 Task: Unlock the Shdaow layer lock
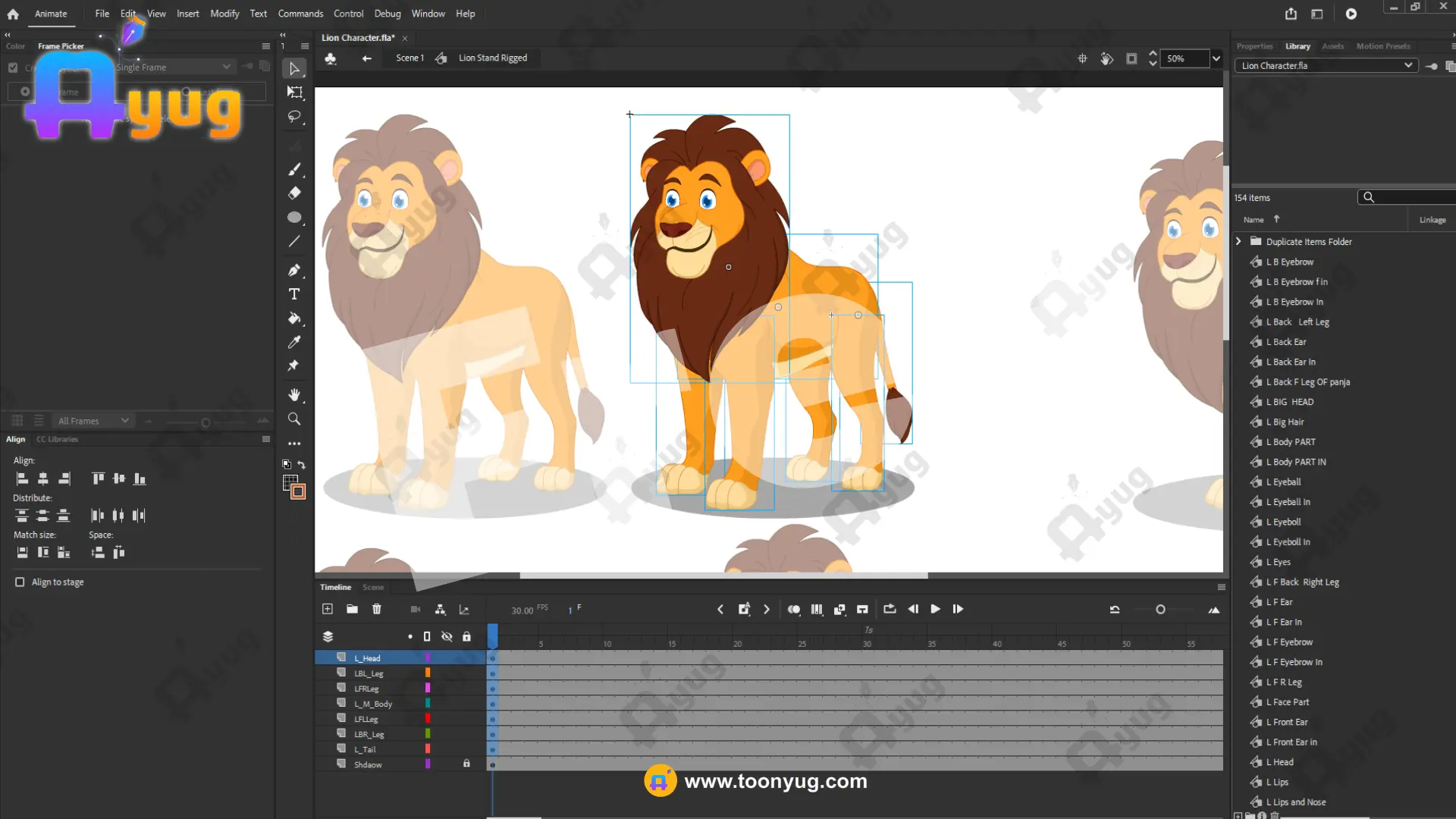click(x=466, y=764)
